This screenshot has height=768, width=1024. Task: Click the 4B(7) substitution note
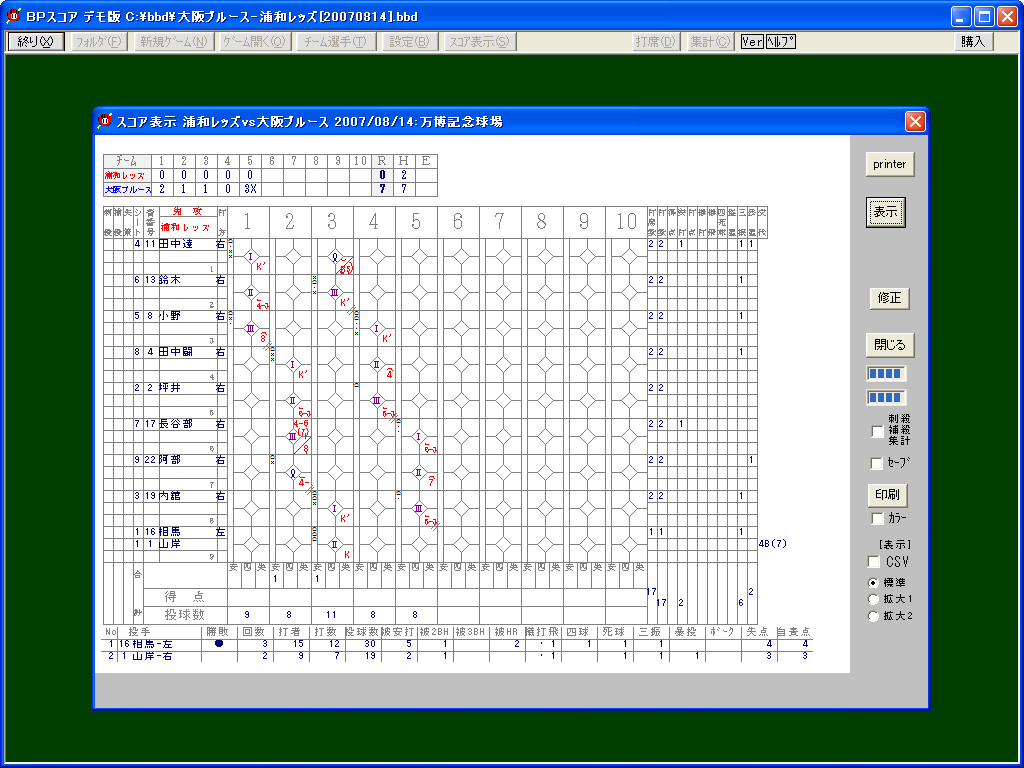pos(773,543)
